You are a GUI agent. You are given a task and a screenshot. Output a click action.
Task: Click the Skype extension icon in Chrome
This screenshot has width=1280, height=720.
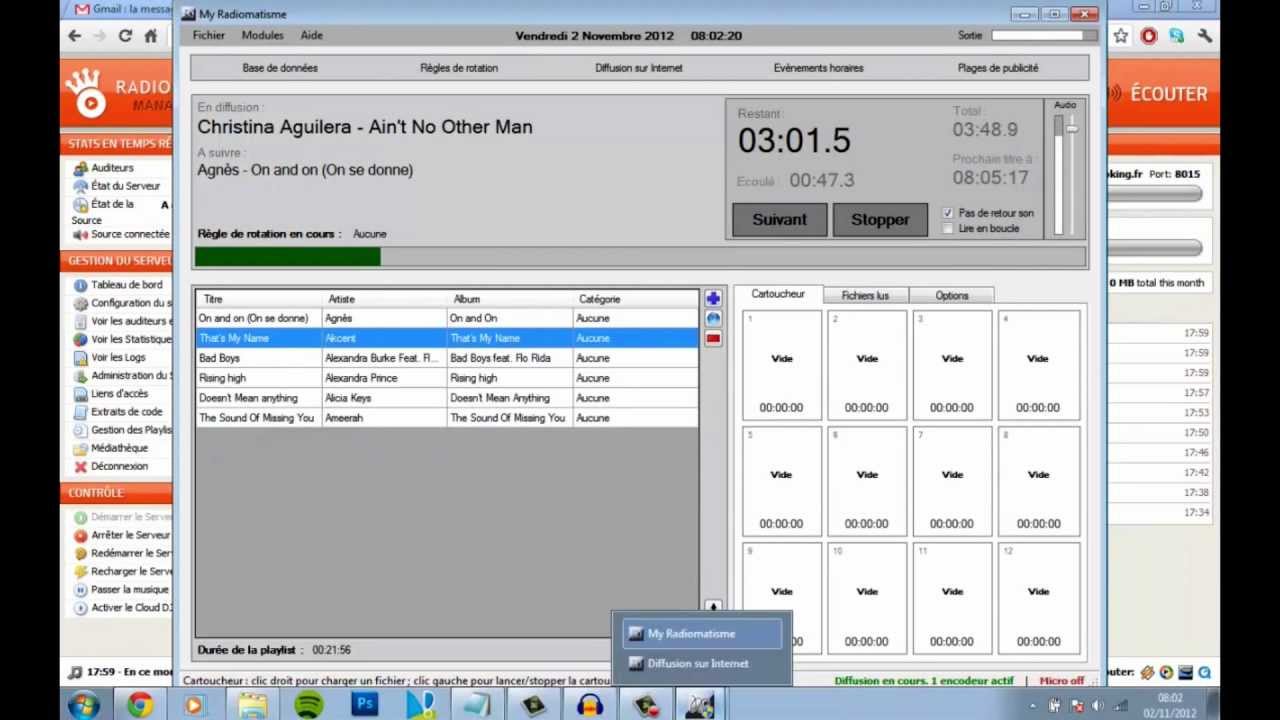tap(1177, 36)
